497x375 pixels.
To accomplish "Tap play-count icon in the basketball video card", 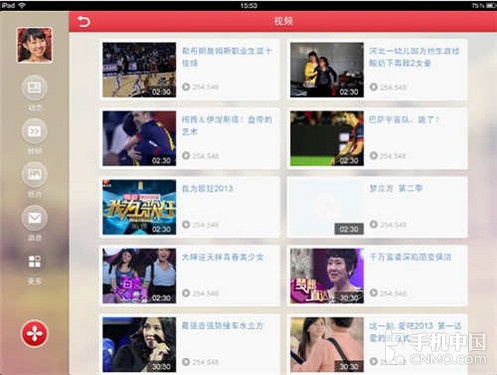I will [186, 87].
